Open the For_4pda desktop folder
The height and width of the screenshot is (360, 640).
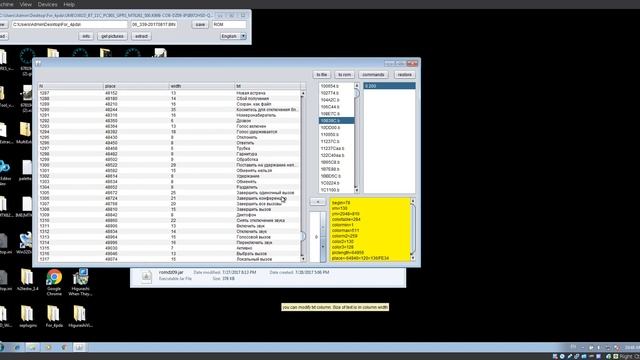pyautogui.click(x=54, y=317)
